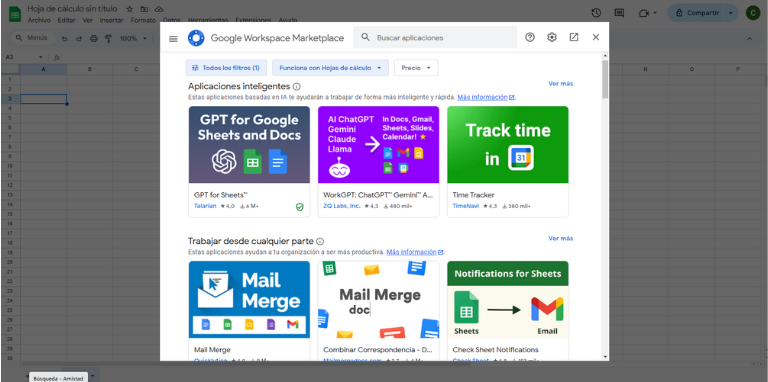Open the Editar menu
This screenshot has width=768, height=382.
pos(66,20)
